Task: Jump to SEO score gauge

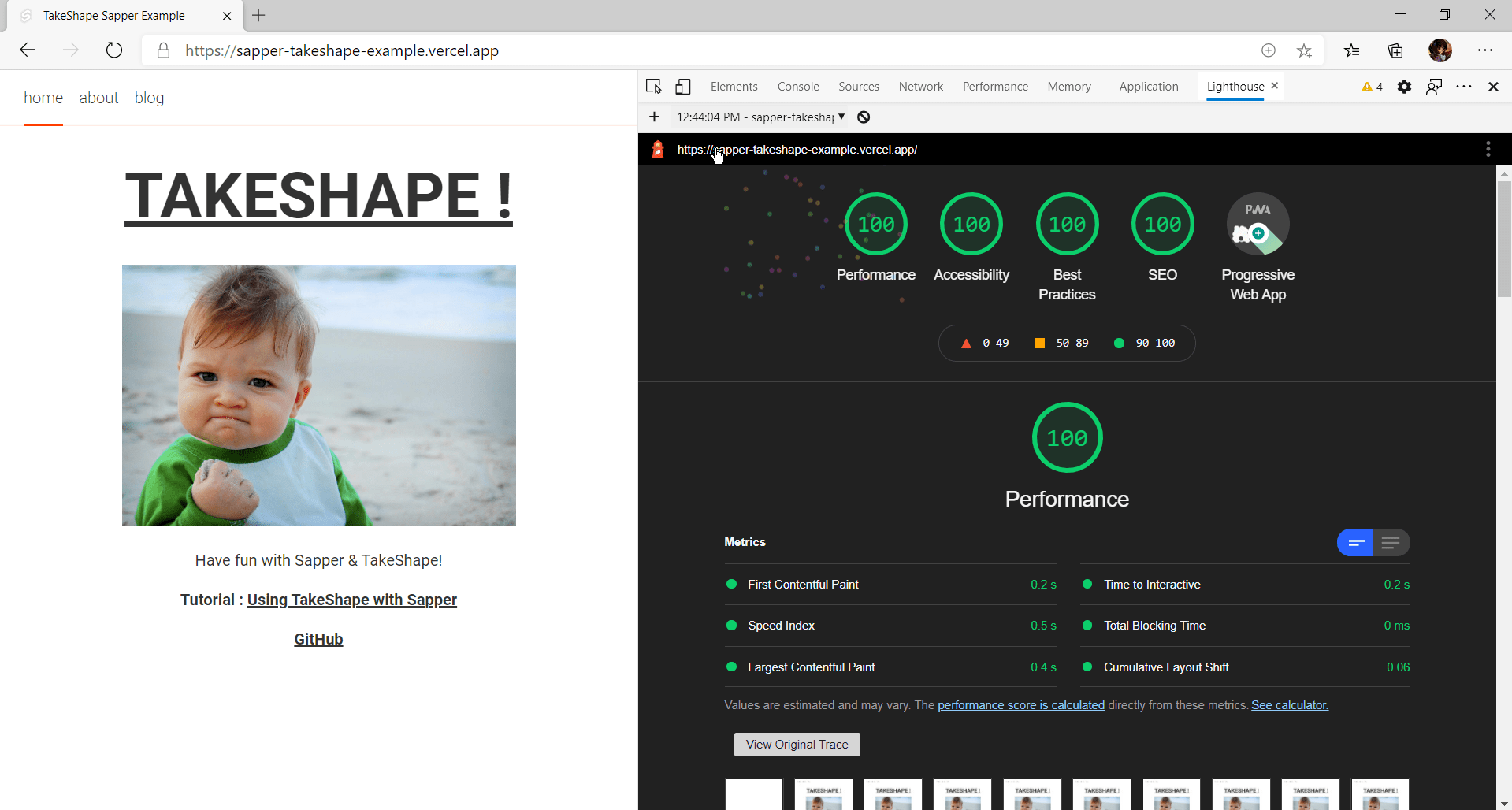Action: 1162,238
